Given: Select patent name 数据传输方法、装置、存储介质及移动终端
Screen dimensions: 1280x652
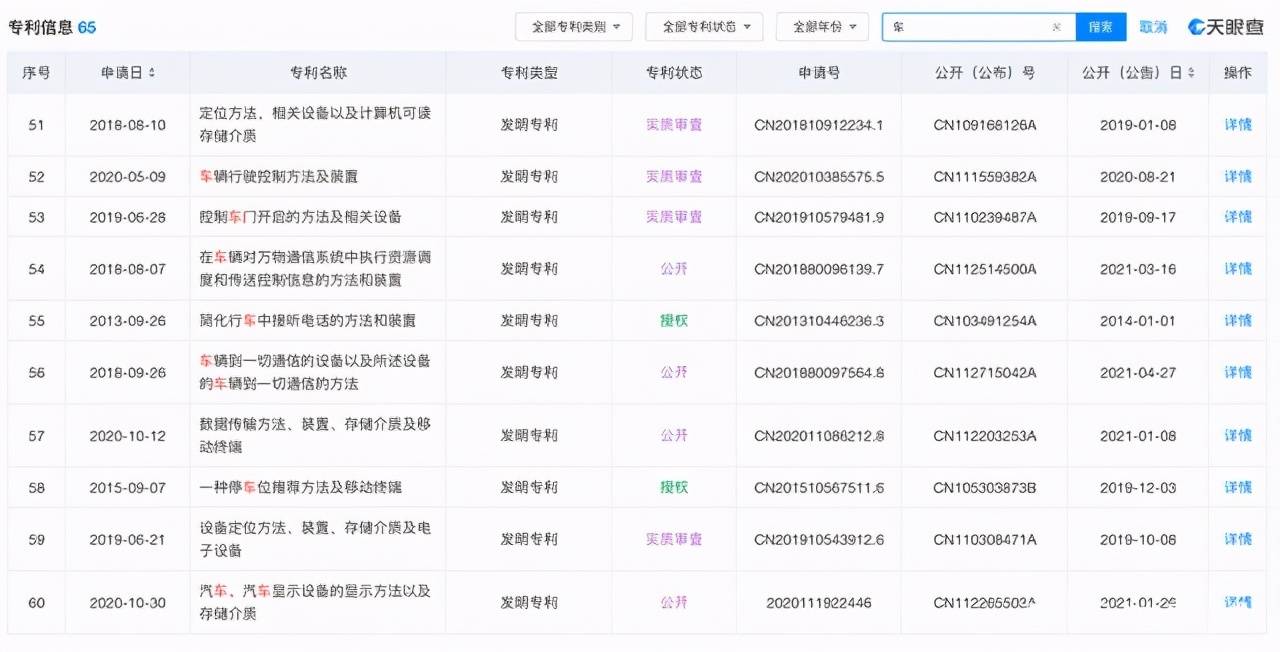Looking at the screenshot, I should coord(315,435).
